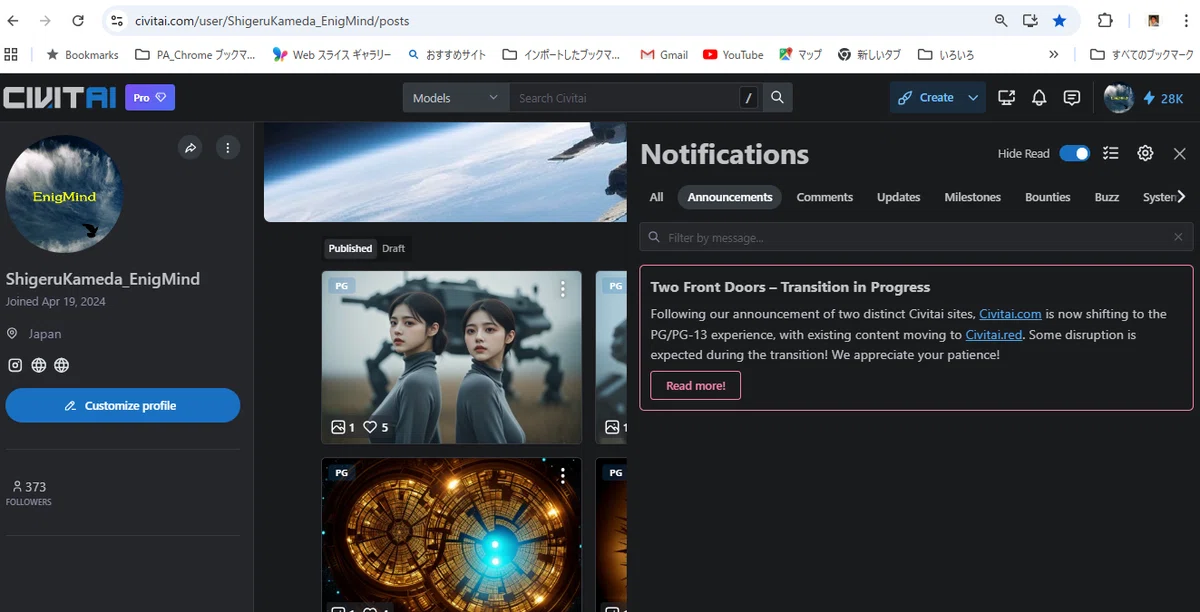Click the Read more! button

(696, 385)
